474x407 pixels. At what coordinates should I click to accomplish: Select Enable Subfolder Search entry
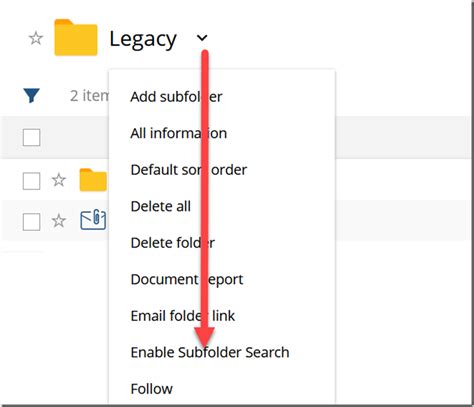(210, 352)
